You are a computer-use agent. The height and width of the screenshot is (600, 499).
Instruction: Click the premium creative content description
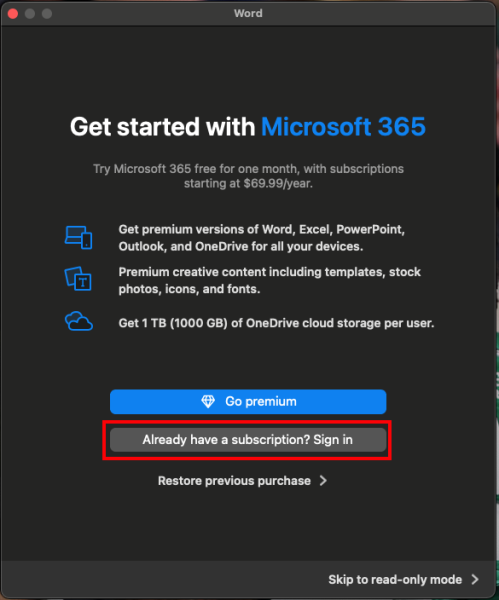(269, 280)
